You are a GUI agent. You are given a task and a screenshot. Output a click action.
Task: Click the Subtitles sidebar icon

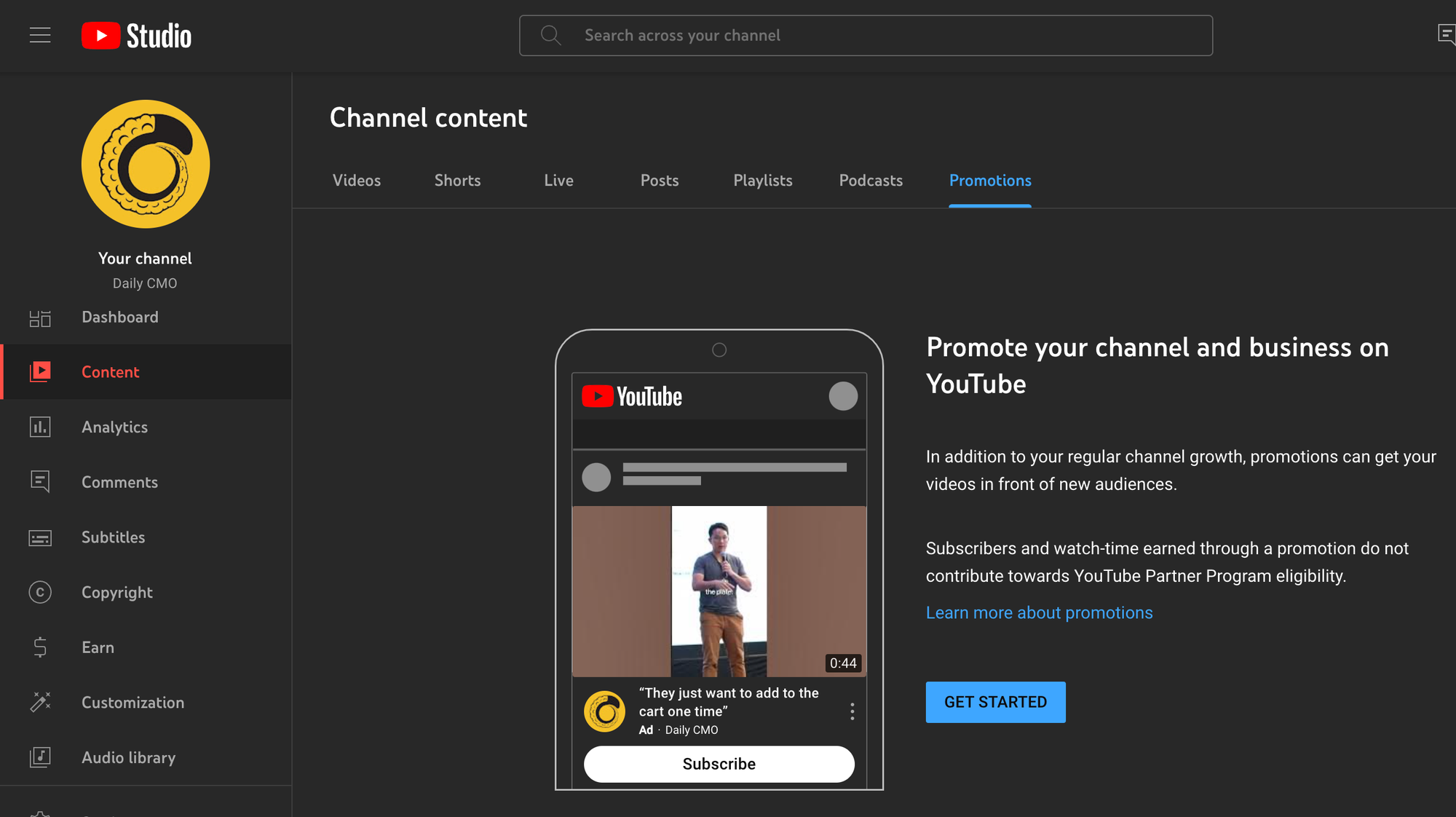point(40,538)
